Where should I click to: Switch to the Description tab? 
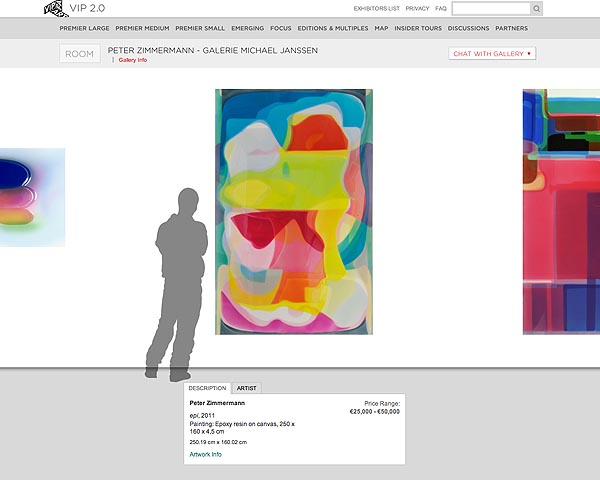(207, 388)
